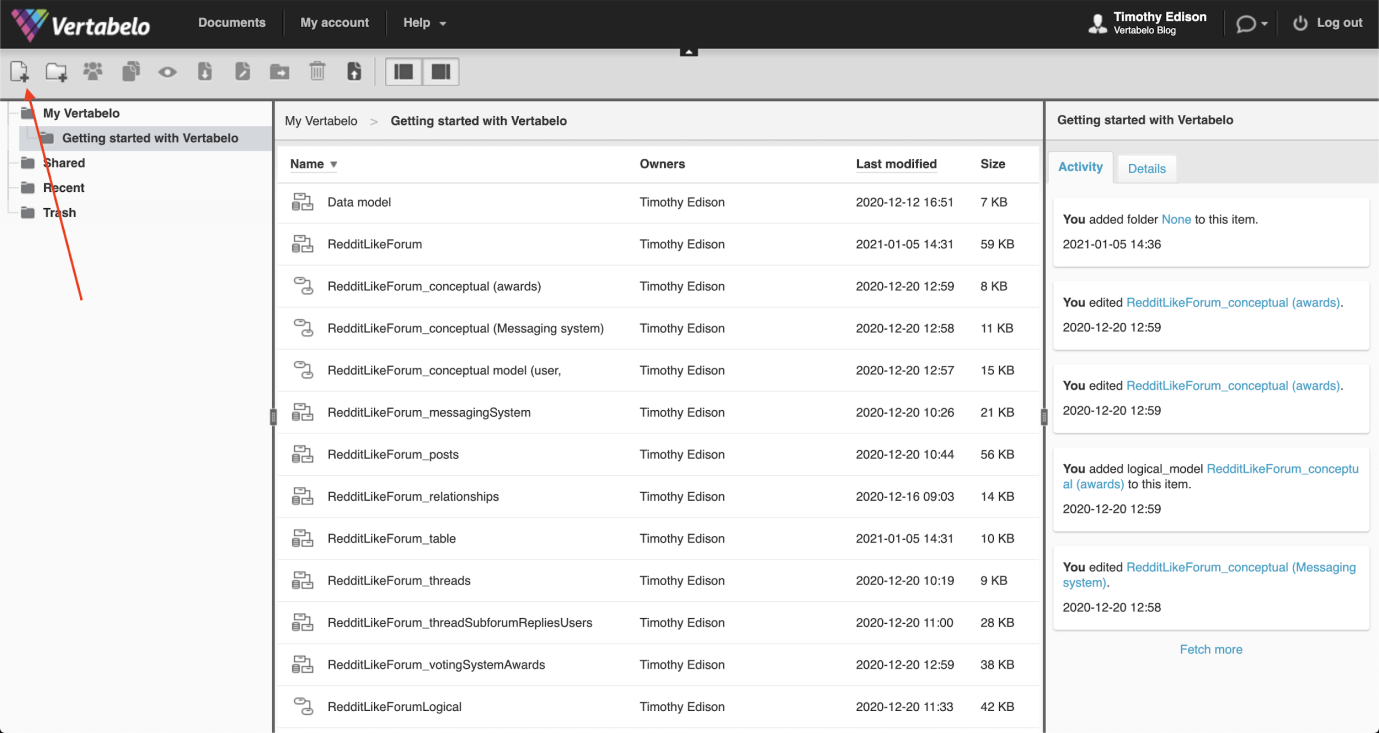Click the right panel splitter handle
Image resolution: width=1379 pixels, height=733 pixels.
(x=1044, y=417)
